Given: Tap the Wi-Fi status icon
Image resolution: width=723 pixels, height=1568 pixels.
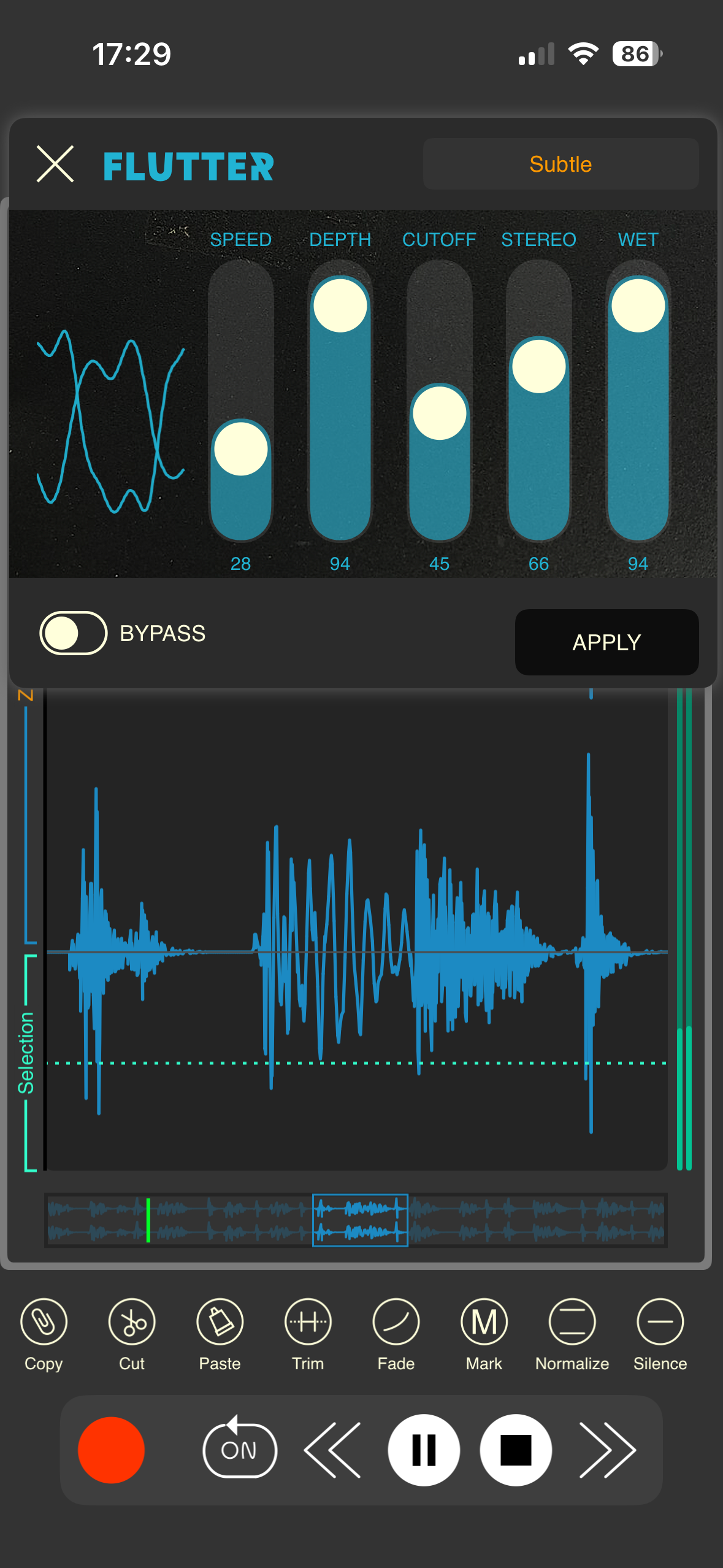Looking at the screenshot, I should click(x=583, y=54).
